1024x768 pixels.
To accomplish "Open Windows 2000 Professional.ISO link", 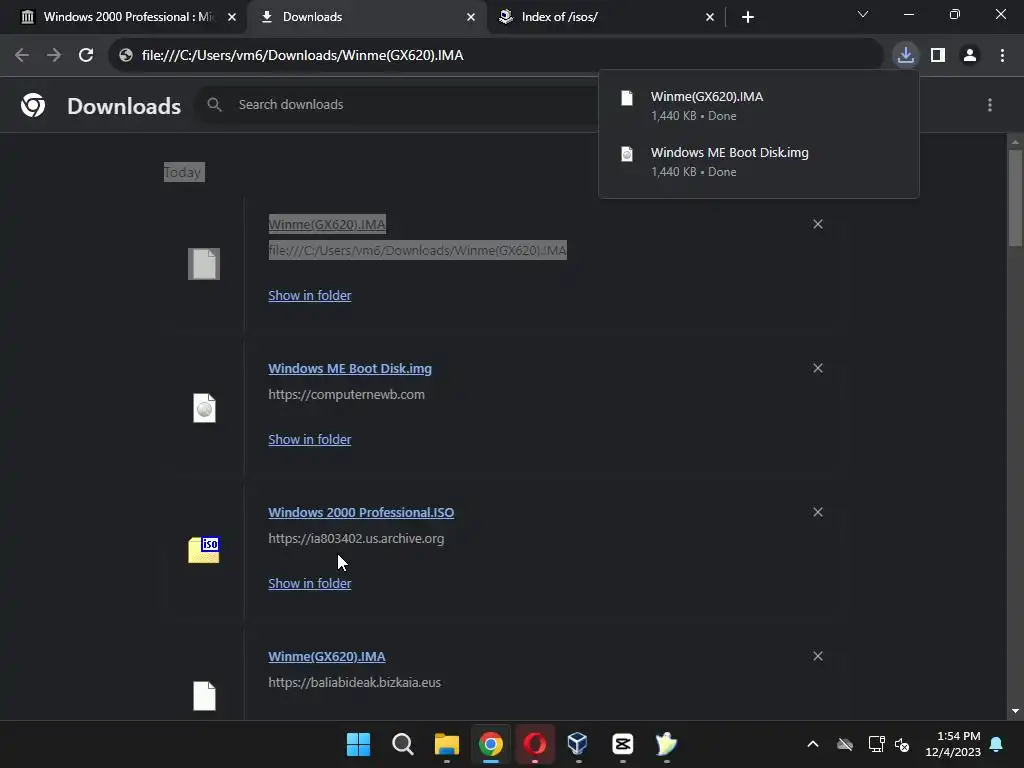I will (x=361, y=513).
